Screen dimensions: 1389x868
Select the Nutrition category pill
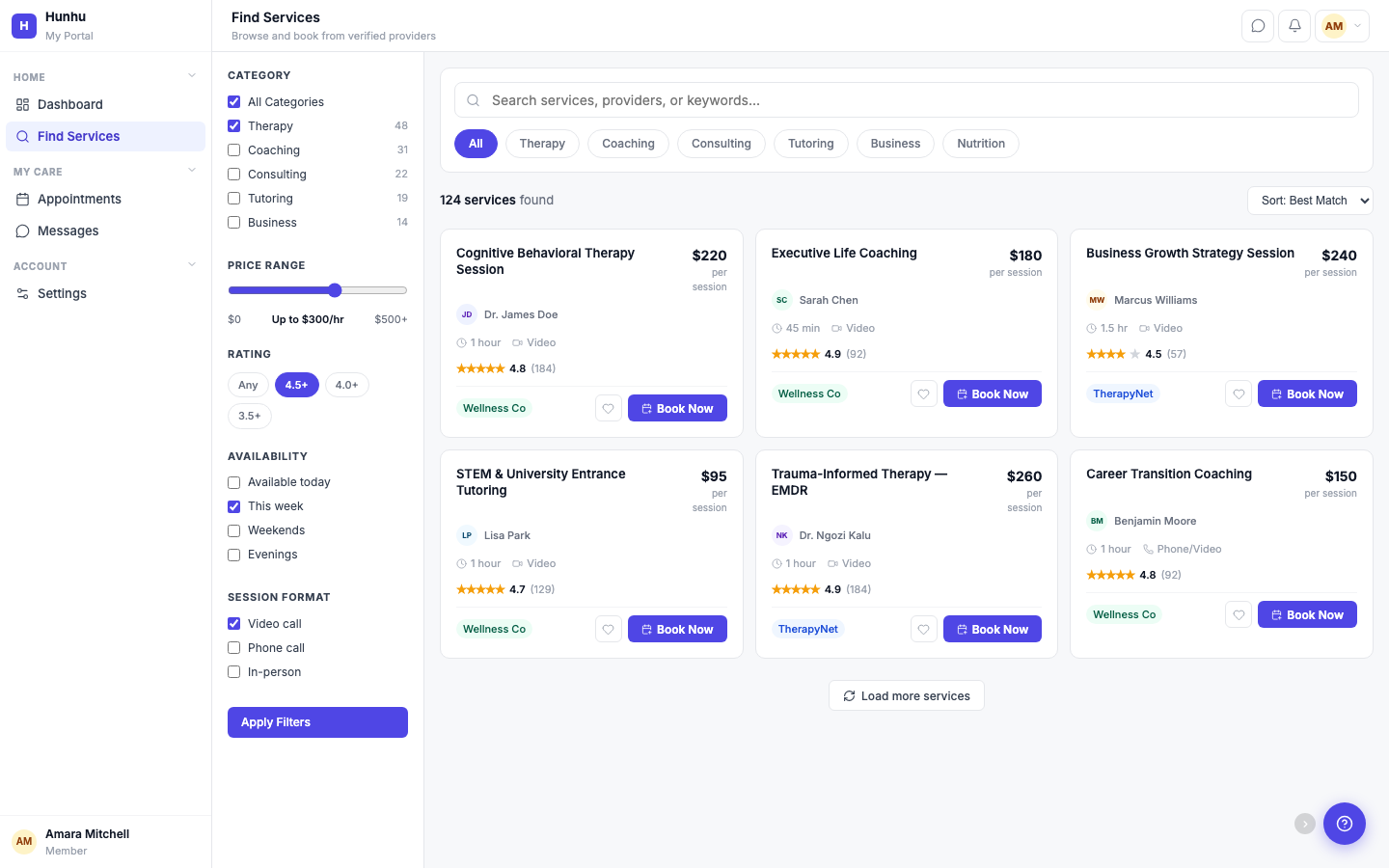point(980,143)
